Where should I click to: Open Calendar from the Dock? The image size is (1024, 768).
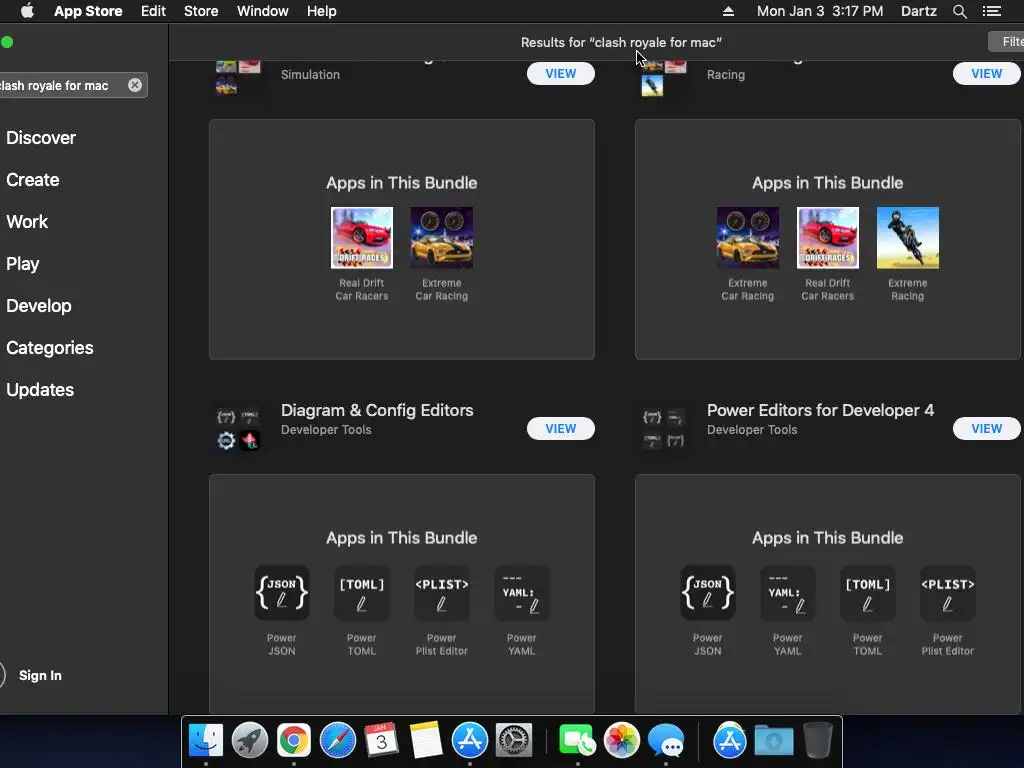pyautogui.click(x=381, y=741)
